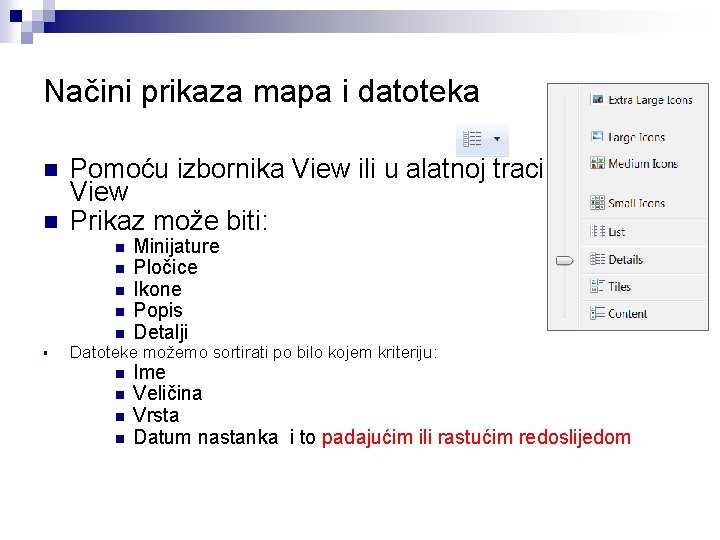Click the 'Datoteke možemo sortirati' sentence
Viewport: 720px width, 540px height.
253,353
